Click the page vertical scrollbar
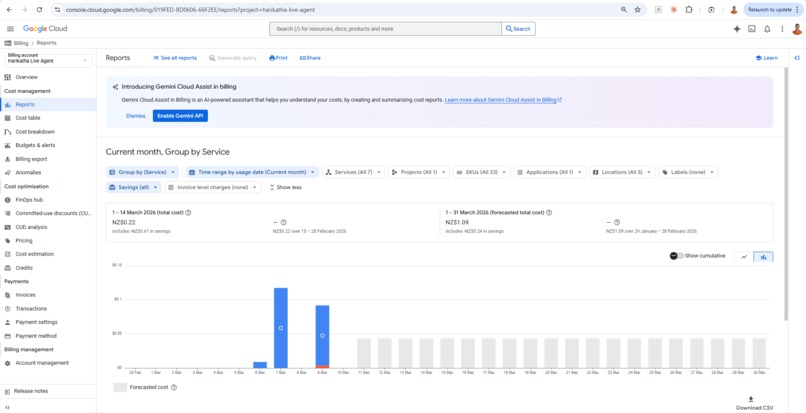The height and width of the screenshot is (413, 806). (785, 194)
